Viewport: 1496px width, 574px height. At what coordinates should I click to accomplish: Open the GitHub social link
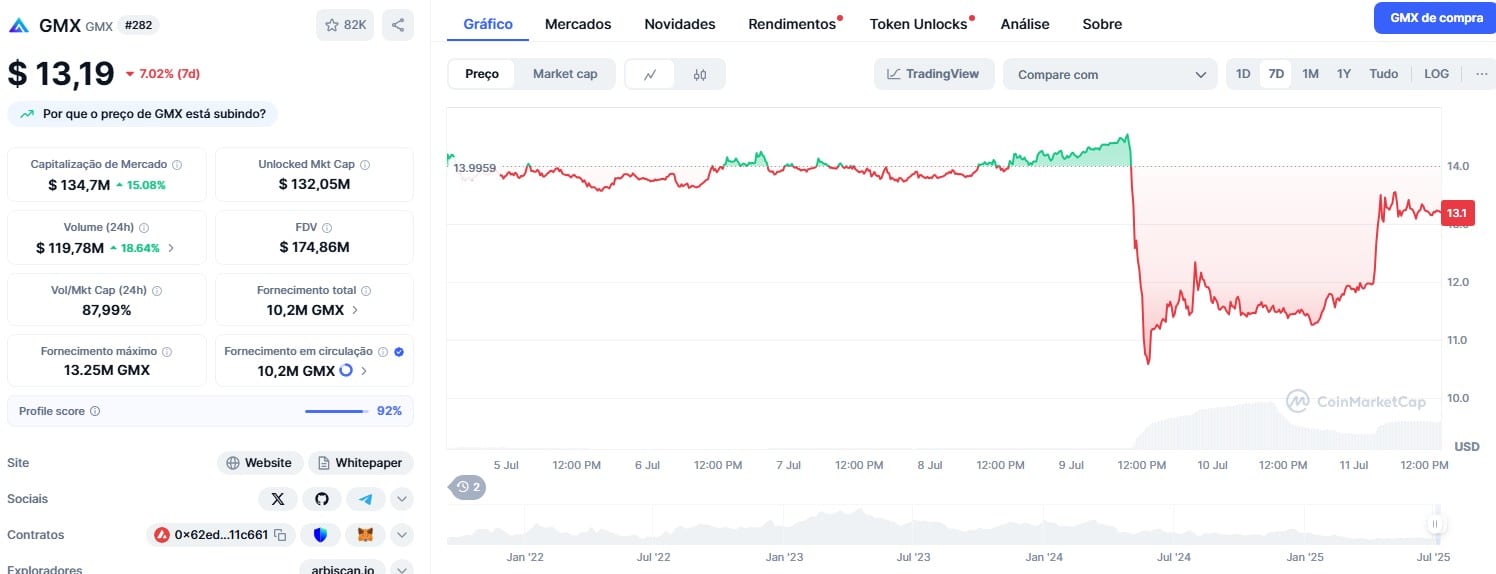coord(321,498)
